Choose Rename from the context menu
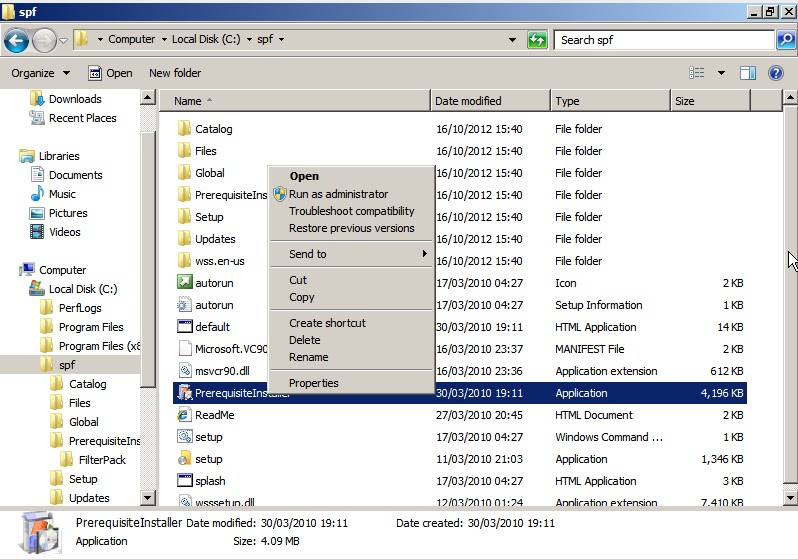798x560 pixels. 351,357
